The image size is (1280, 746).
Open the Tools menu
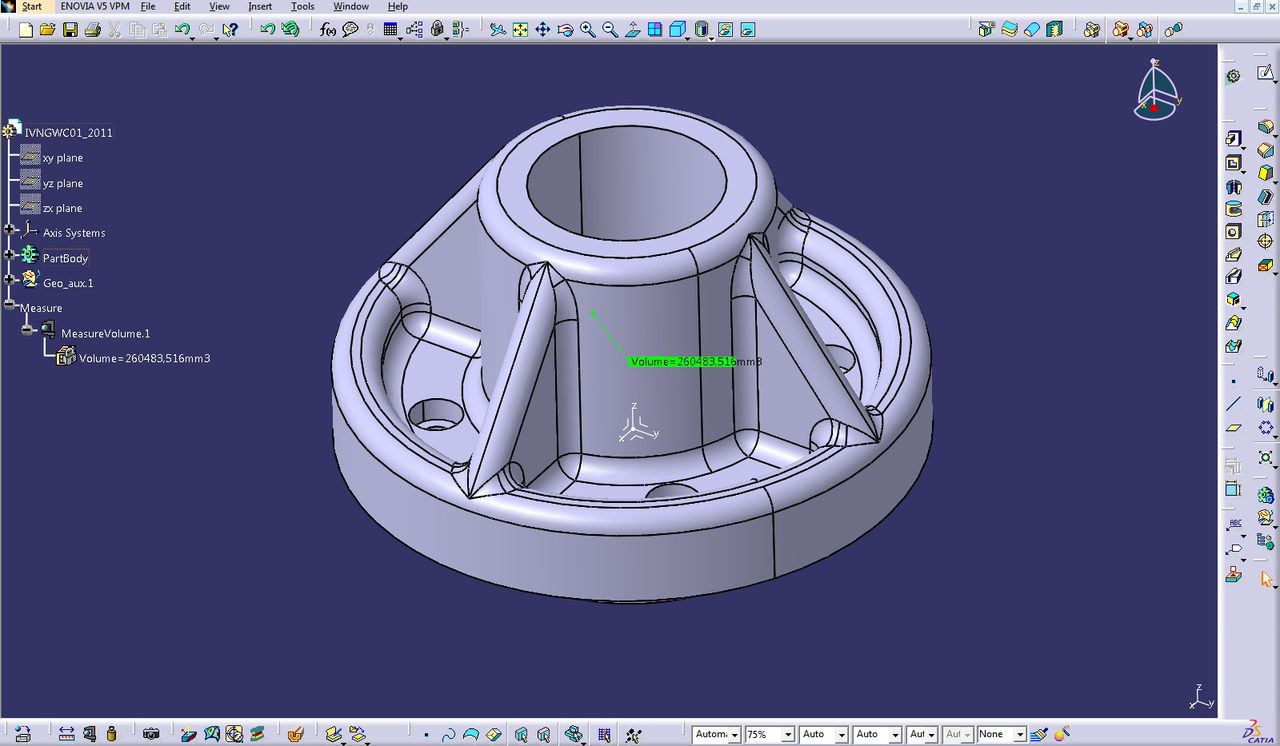point(302,6)
